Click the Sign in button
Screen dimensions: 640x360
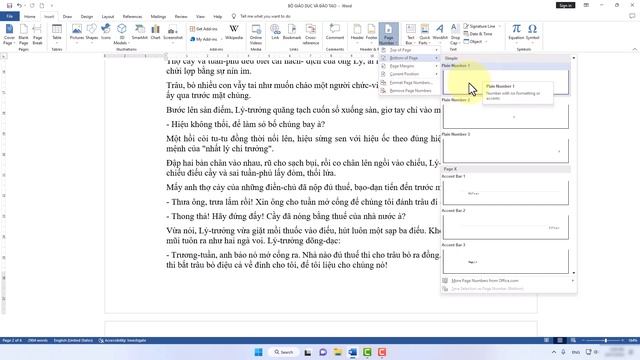565,5
